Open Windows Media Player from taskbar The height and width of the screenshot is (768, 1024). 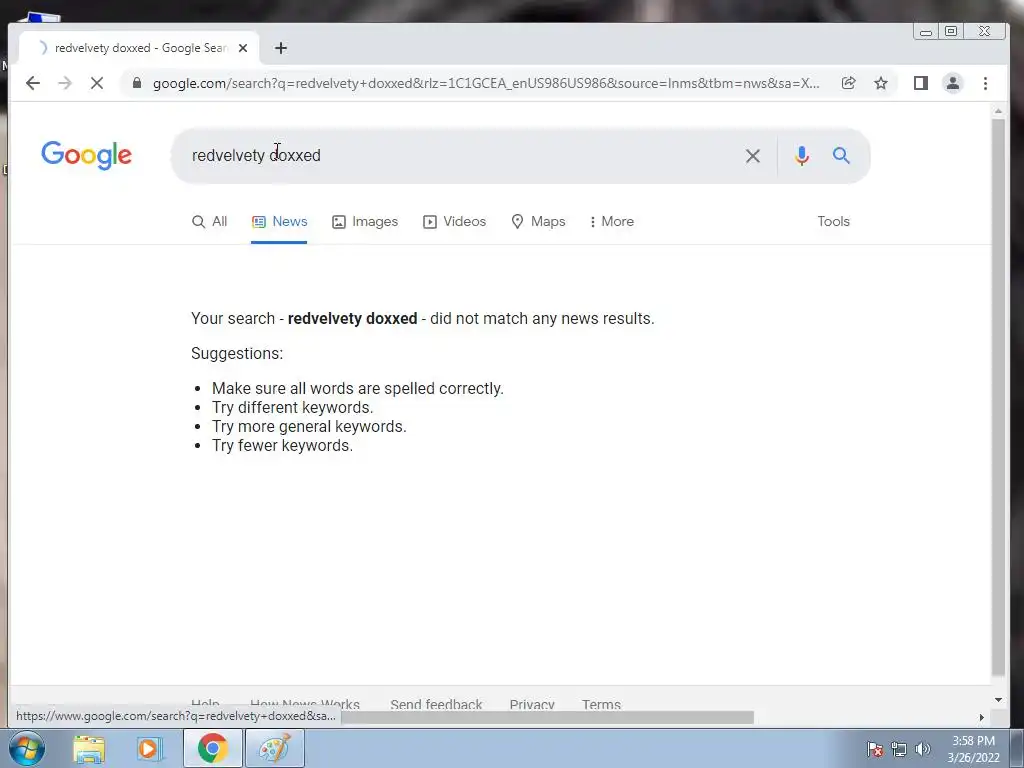tap(150, 748)
